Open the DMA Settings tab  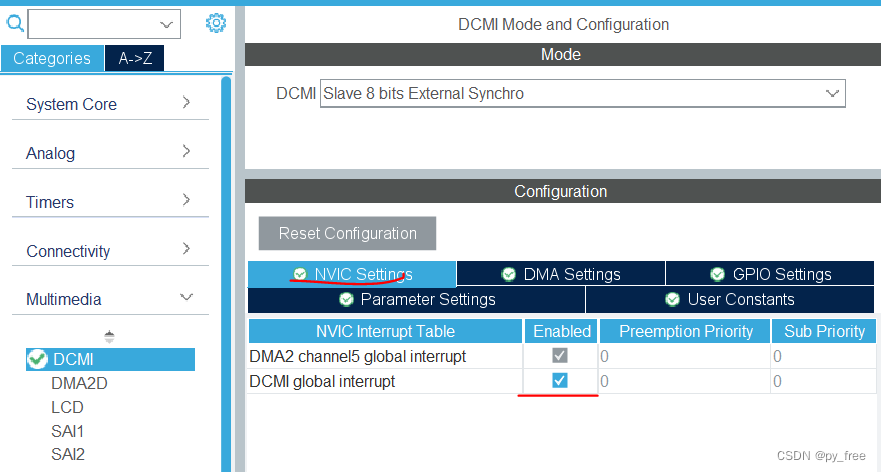click(x=560, y=274)
